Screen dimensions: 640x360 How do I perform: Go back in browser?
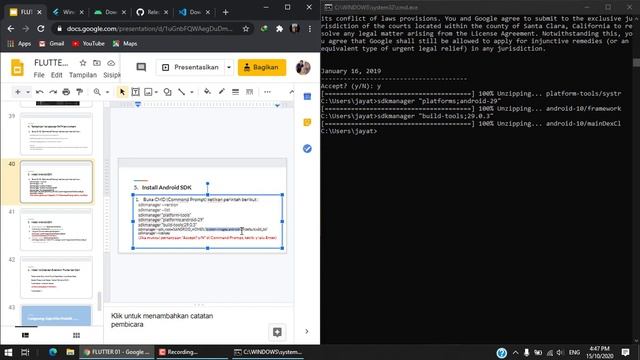11,29
